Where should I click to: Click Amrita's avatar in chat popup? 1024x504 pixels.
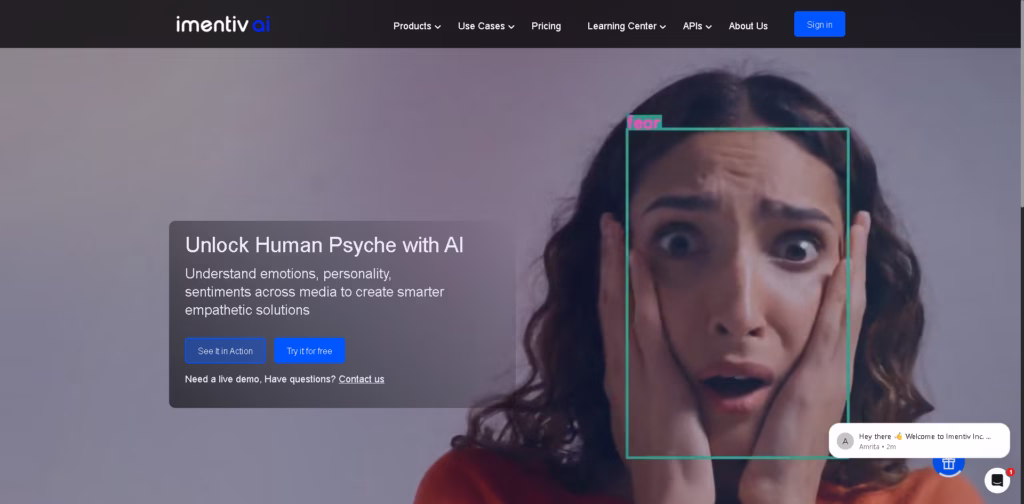click(845, 441)
